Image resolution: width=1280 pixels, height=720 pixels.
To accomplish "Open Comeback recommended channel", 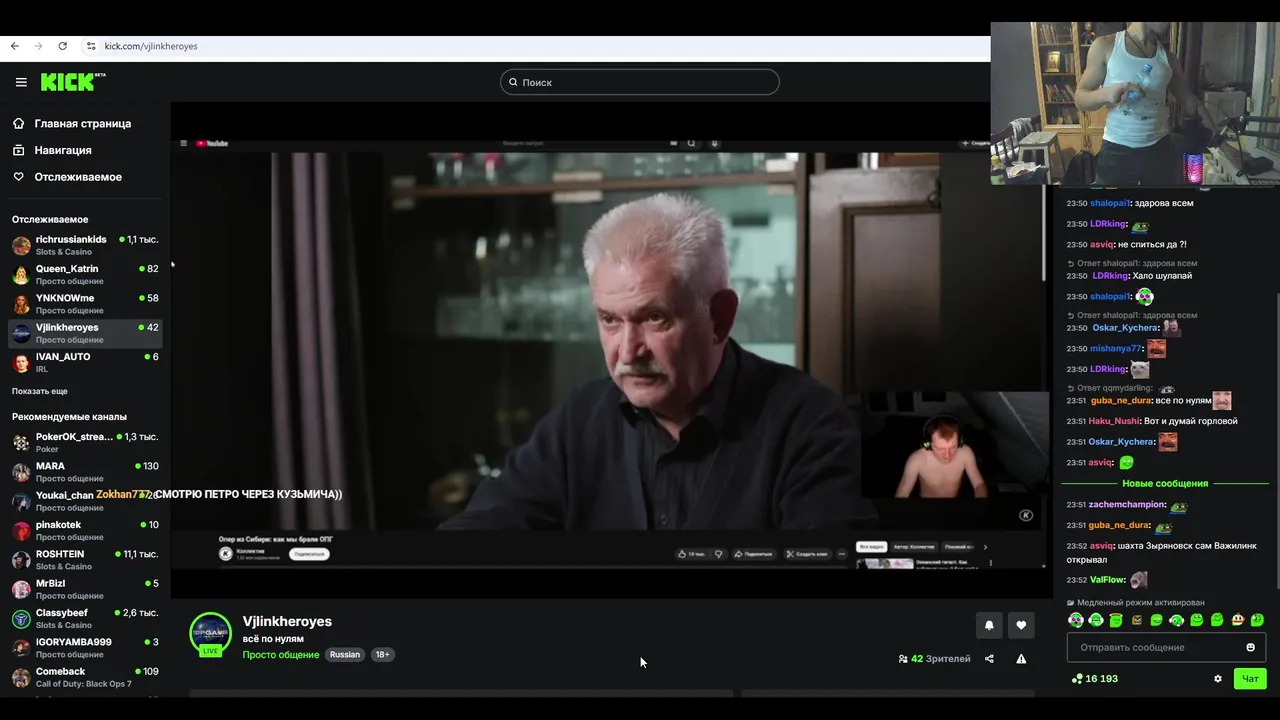I will tap(85, 676).
